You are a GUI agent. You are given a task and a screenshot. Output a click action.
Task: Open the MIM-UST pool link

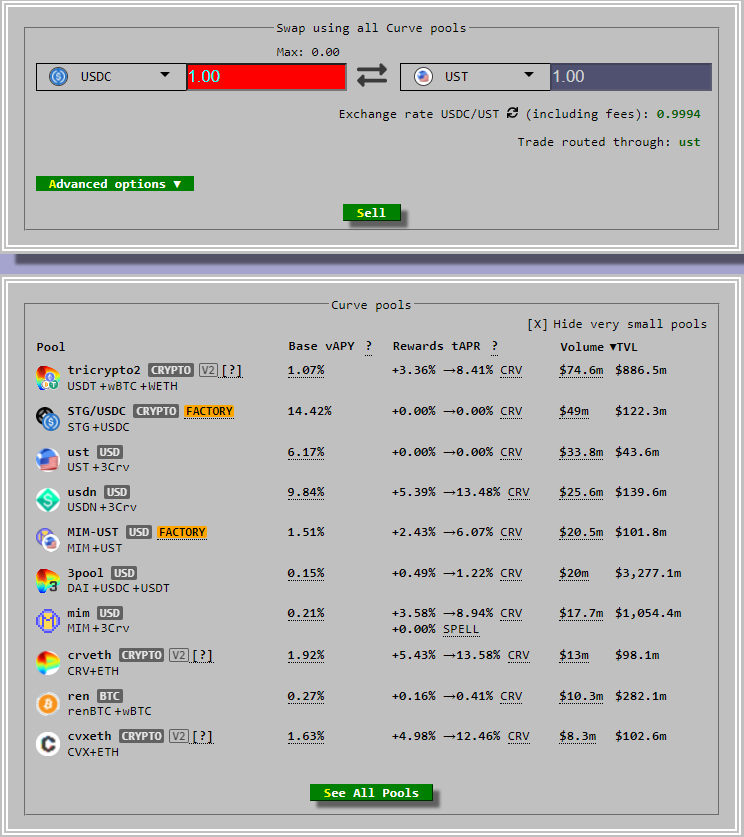93,533
